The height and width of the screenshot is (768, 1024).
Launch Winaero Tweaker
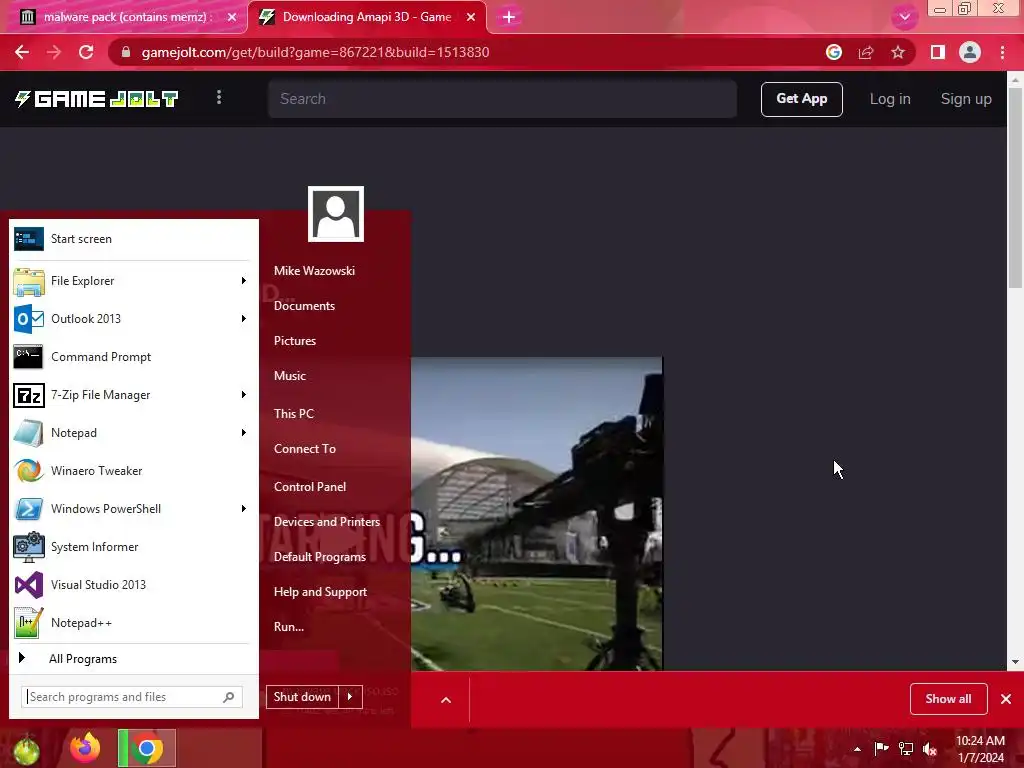(x=134, y=471)
